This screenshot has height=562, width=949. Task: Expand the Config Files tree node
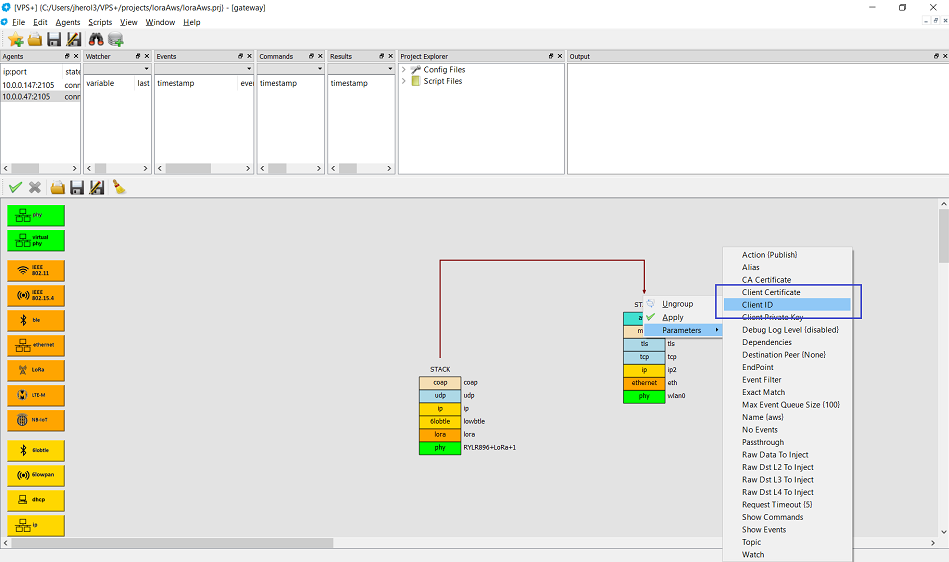405,70
